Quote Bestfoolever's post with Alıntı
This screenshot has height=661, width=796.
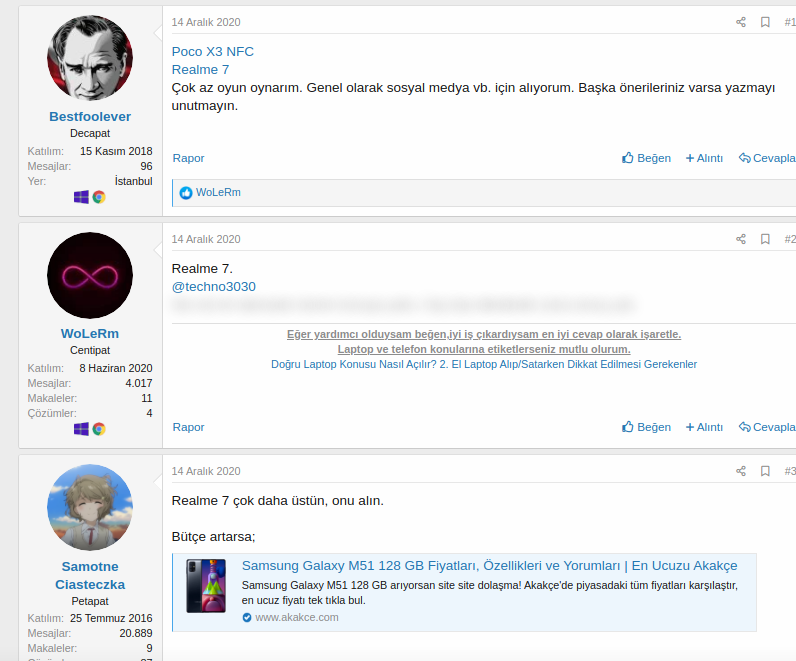(x=704, y=158)
